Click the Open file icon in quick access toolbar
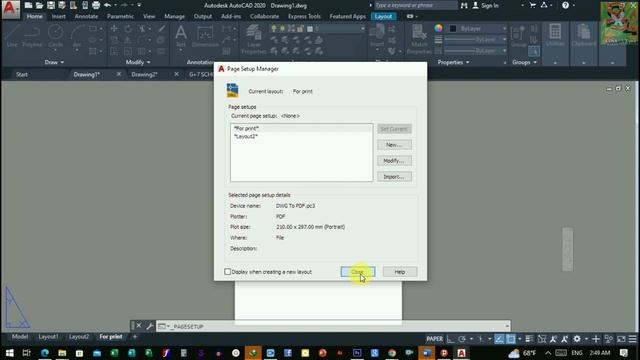 (39, 5)
